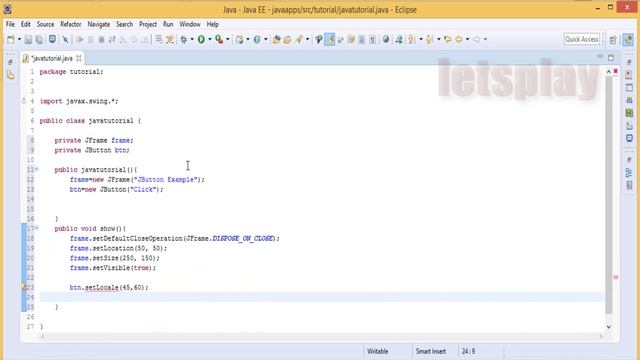Click the Disconnect debug icon
640x360 pixels.
(112, 39)
